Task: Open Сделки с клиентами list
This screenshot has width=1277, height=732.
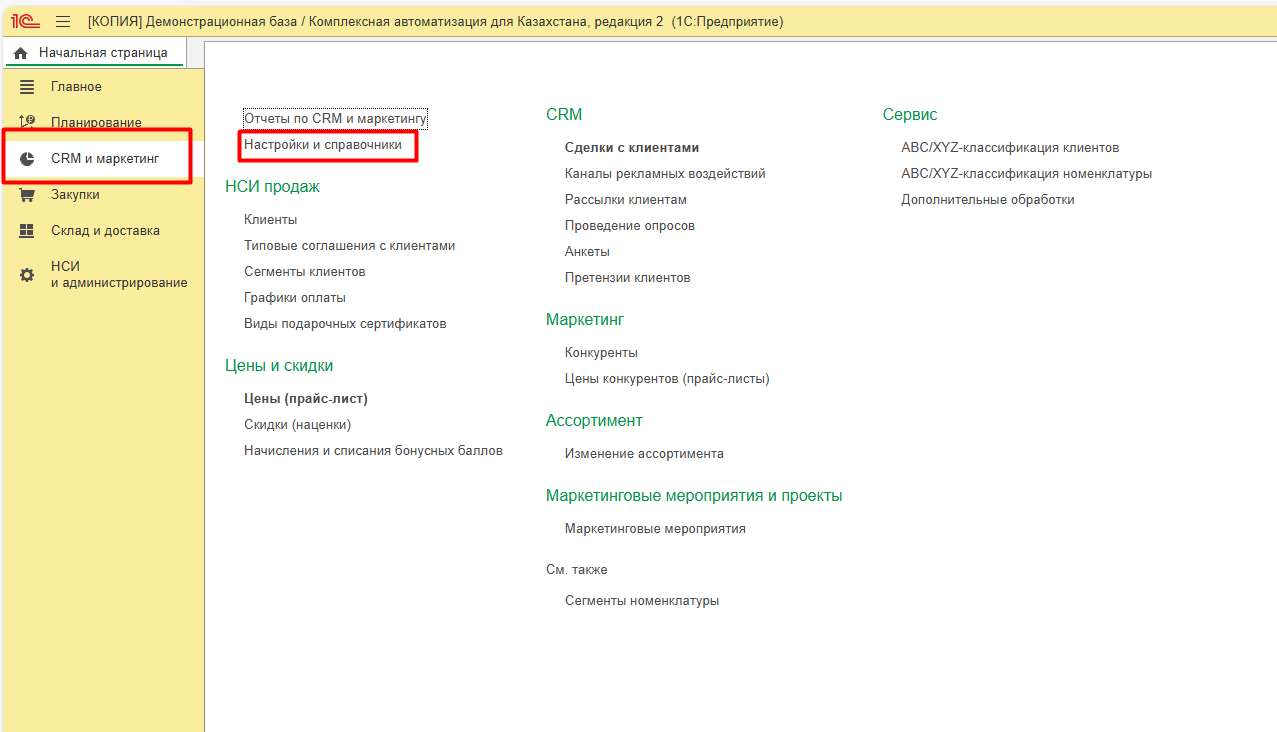Action: [631, 148]
